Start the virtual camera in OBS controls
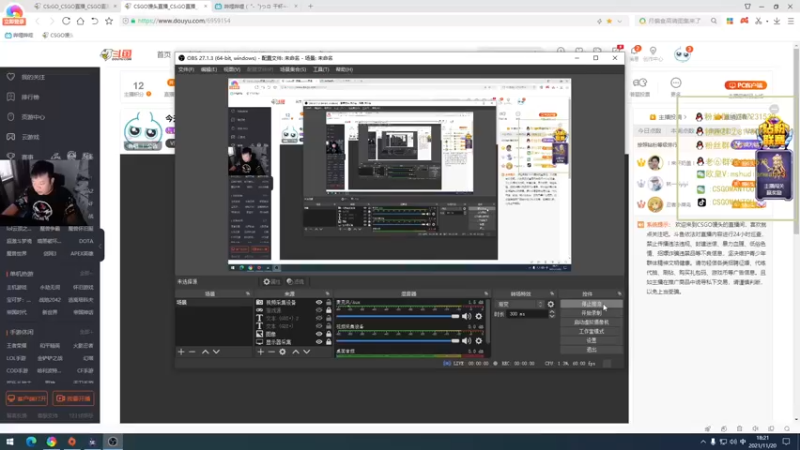The height and width of the screenshot is (450, 800). pos(591,322)
